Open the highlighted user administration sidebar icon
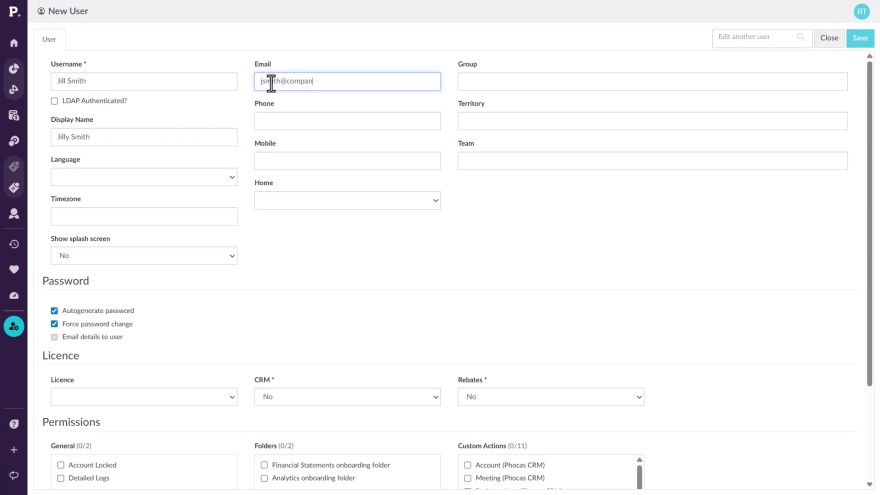Screen dimensions: 880x495 click(x=14, y=326)
